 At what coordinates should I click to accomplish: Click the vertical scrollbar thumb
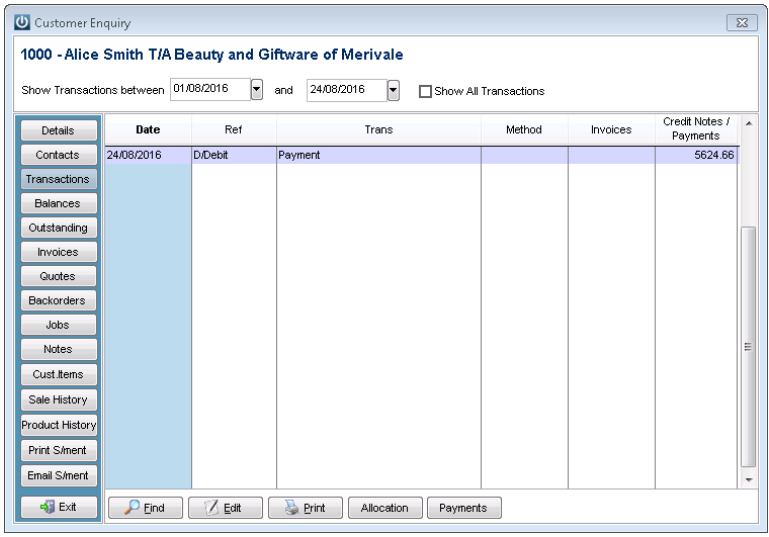click(748, 346)
